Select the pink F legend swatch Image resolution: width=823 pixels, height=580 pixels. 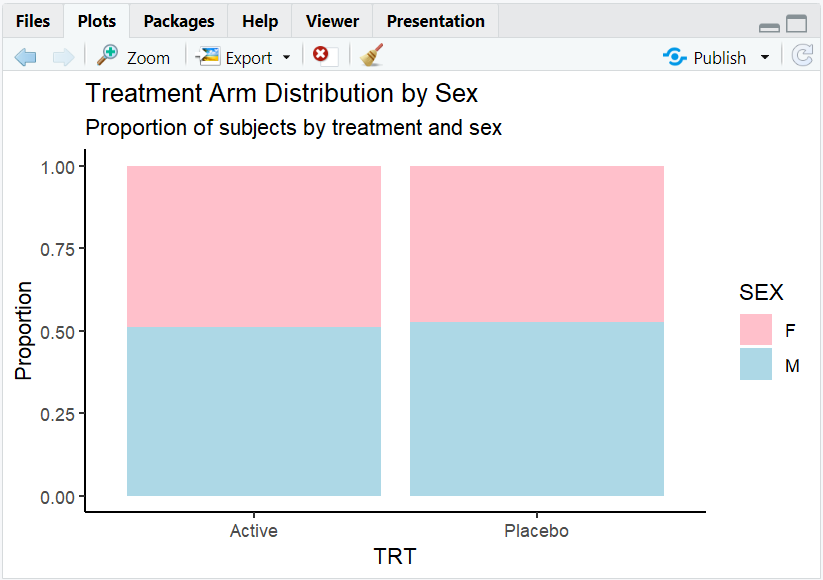[757, 331]
